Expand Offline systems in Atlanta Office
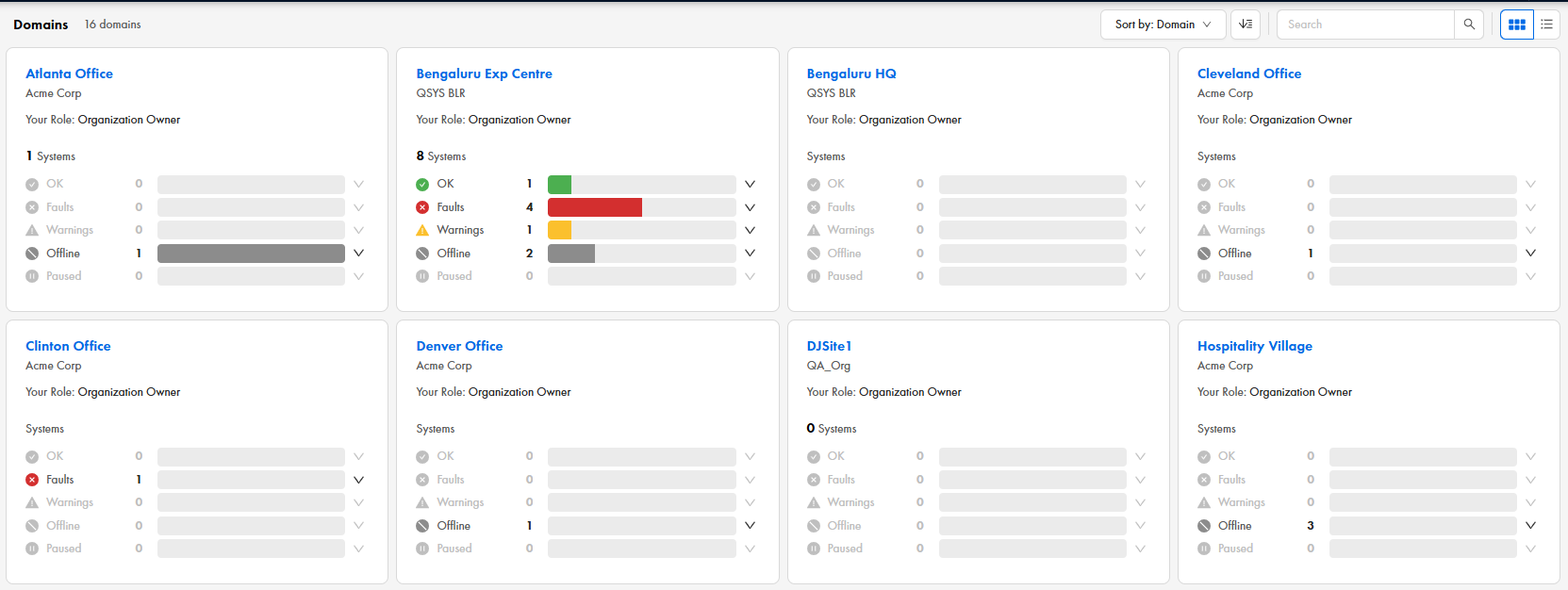This screenshot has height=590, width=1568. [358, 254]
